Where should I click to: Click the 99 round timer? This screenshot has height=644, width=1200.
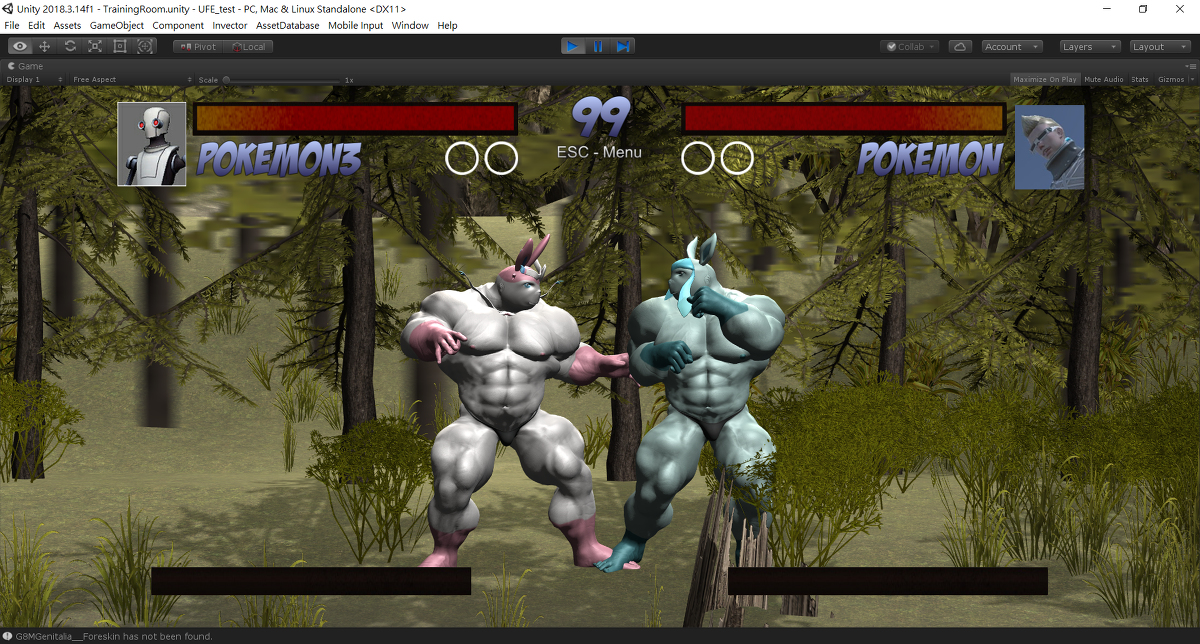point(600,117)
